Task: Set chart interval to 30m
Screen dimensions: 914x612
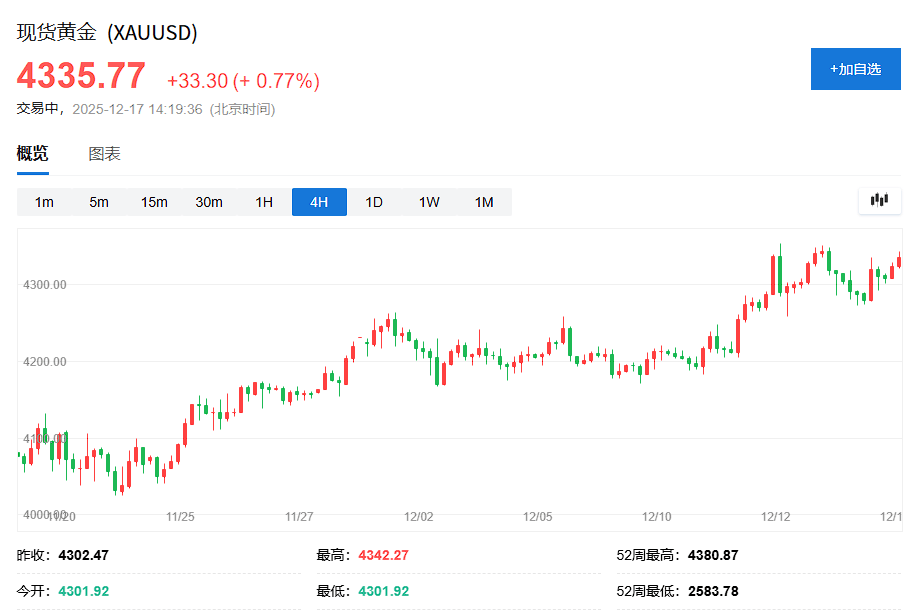Action: 209,202
